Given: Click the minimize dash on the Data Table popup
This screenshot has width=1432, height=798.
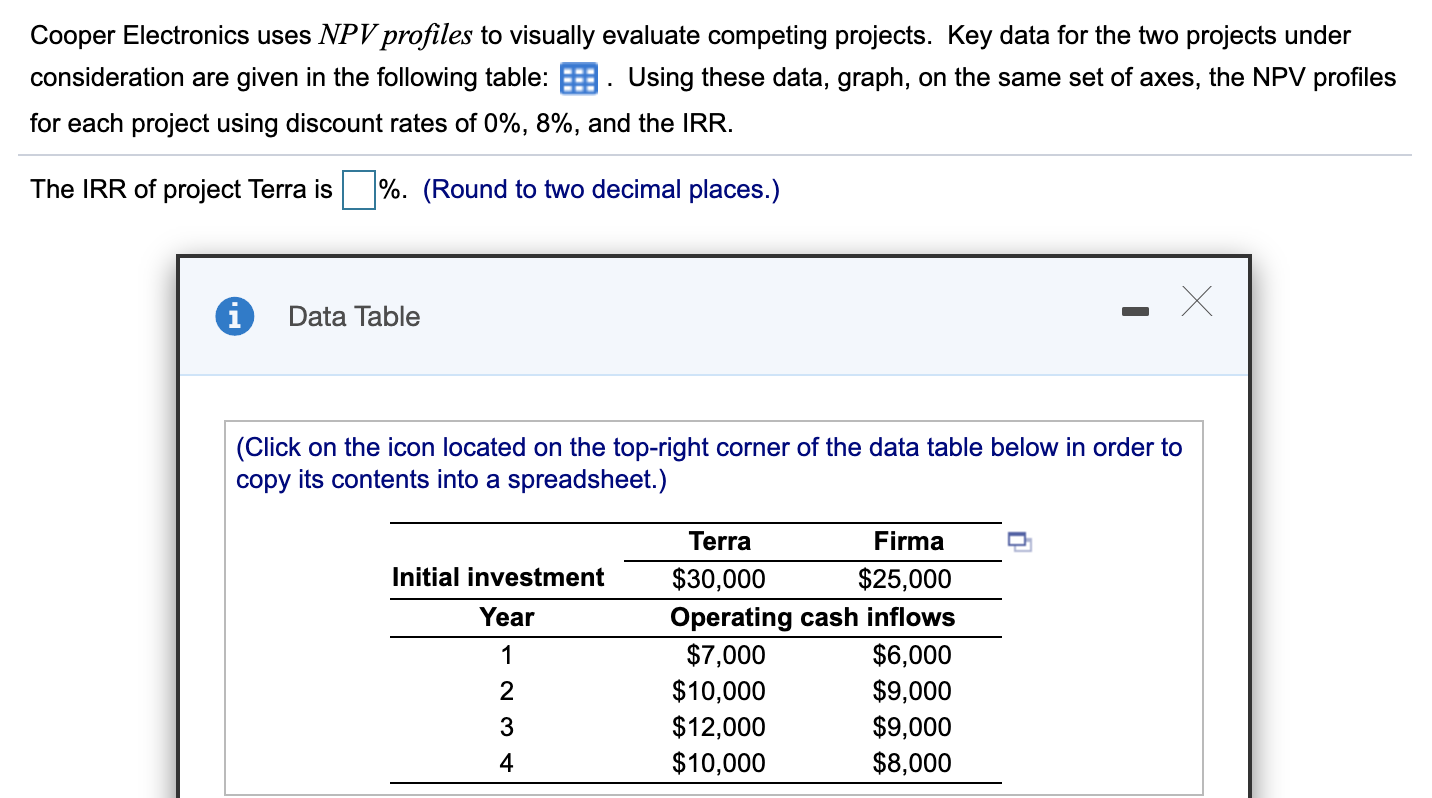Looking at the screenshot, I should click(1135, 311).
